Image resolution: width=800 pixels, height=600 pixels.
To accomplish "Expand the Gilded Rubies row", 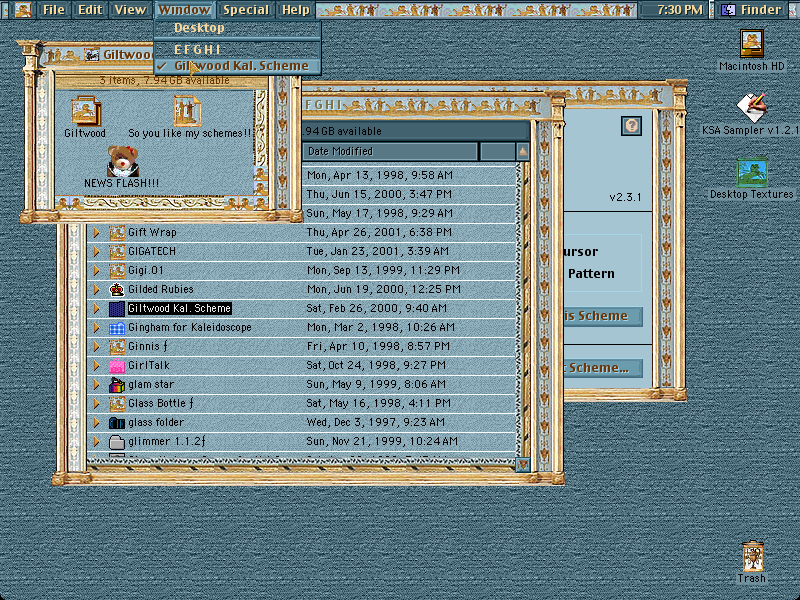I will pos(96,290).
